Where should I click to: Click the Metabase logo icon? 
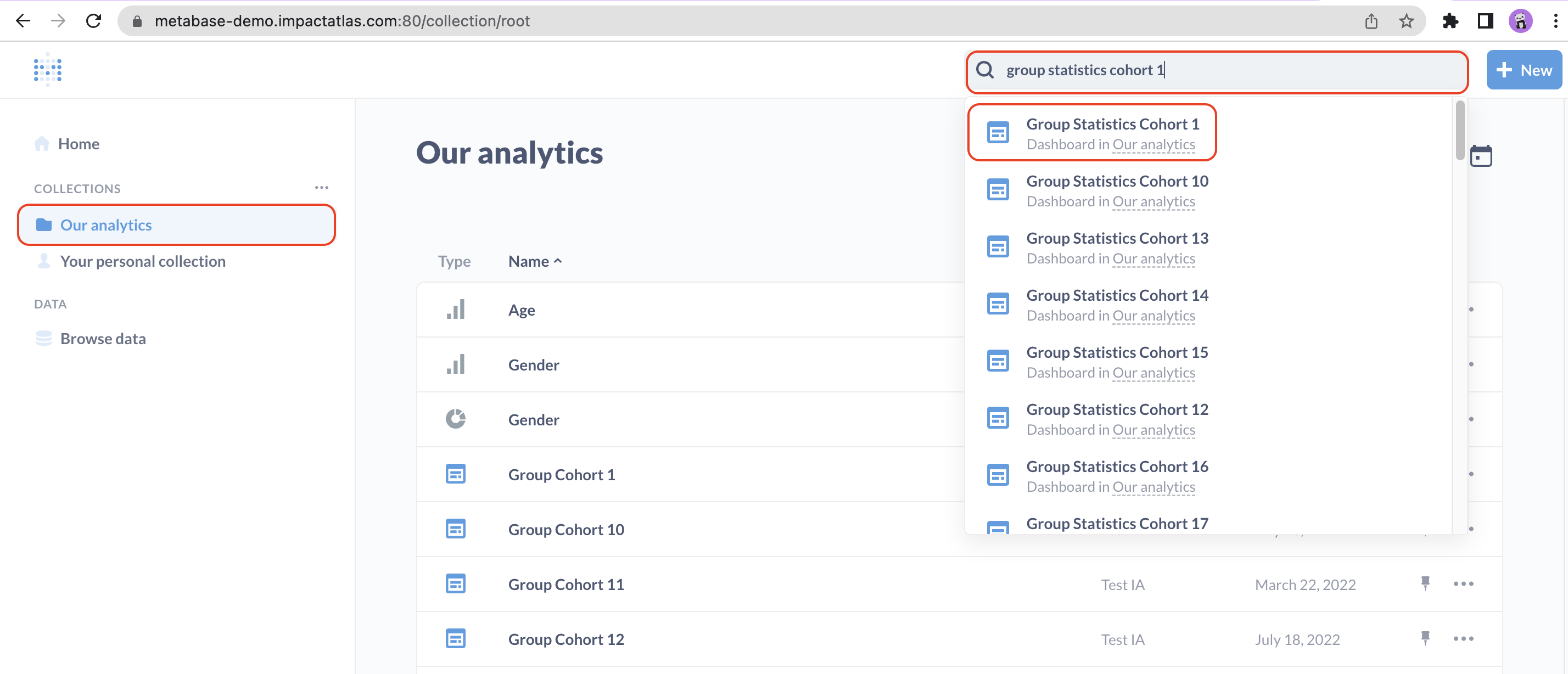[47, 70]
